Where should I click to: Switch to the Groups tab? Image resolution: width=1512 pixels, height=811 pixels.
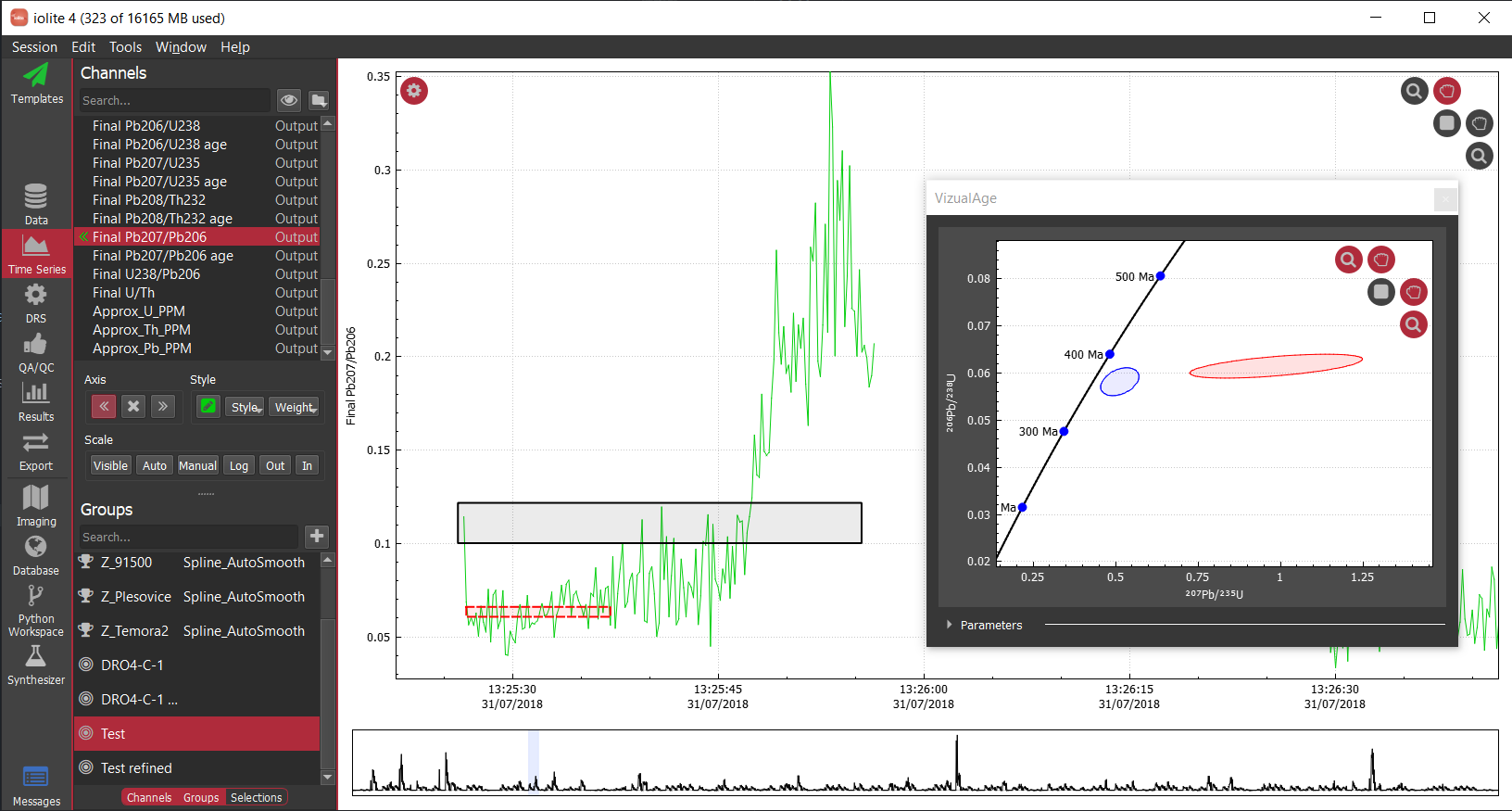coord(201,797)
